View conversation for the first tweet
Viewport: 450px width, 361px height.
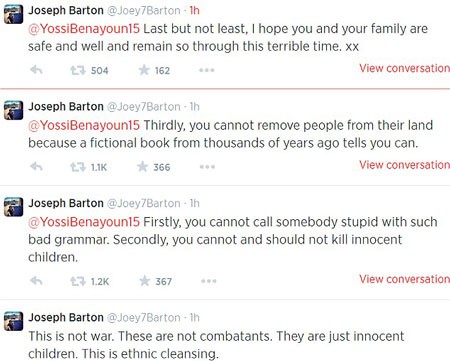click(404, 68)
